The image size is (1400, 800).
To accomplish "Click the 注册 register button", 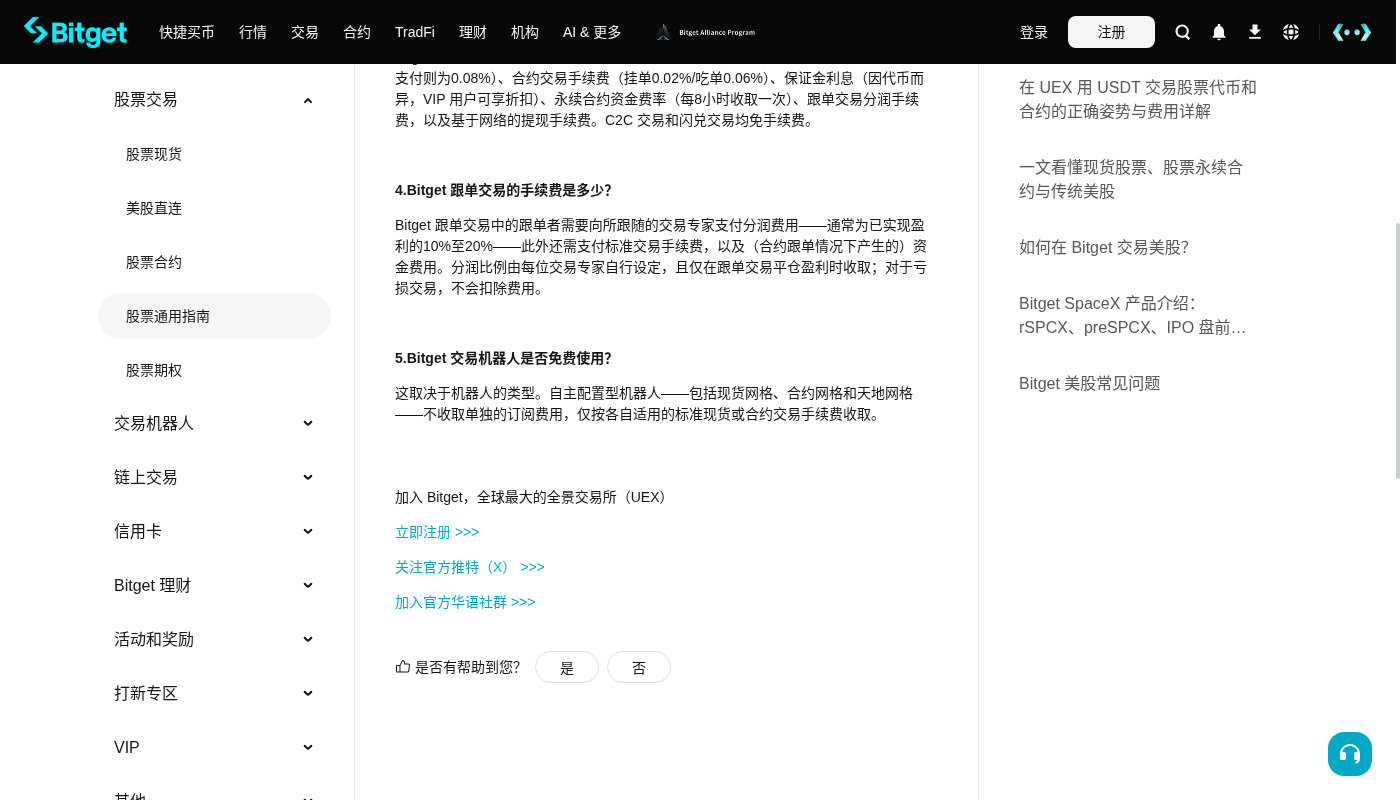I will 1111,32.
